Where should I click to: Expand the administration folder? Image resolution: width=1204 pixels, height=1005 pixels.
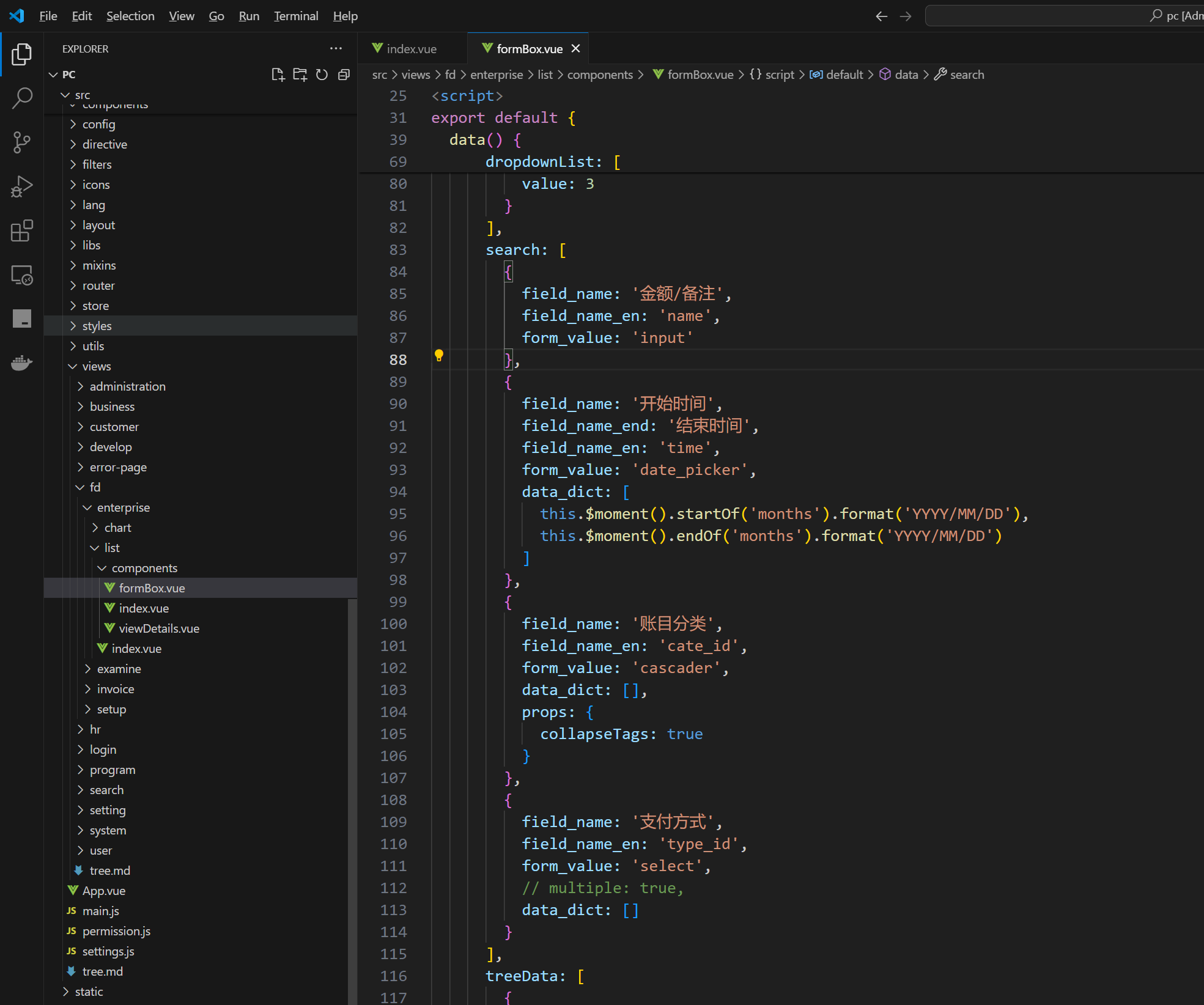[201, 386]
